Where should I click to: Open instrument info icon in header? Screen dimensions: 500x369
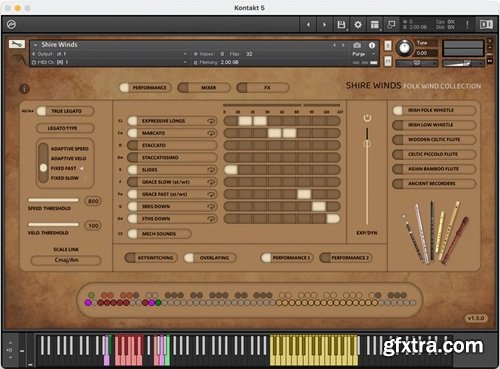(372, 45)
